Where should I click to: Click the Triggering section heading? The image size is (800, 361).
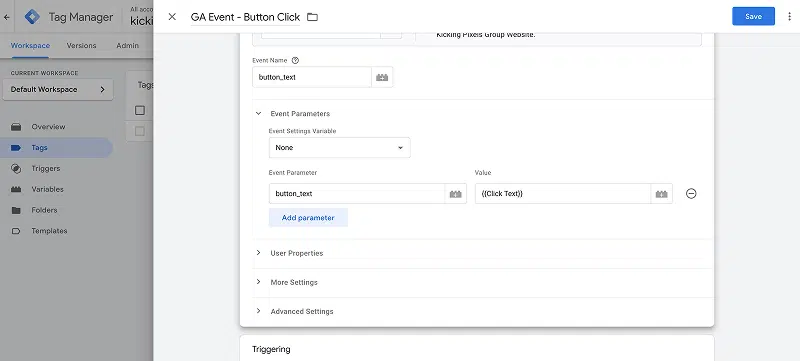tap(271, 349)
